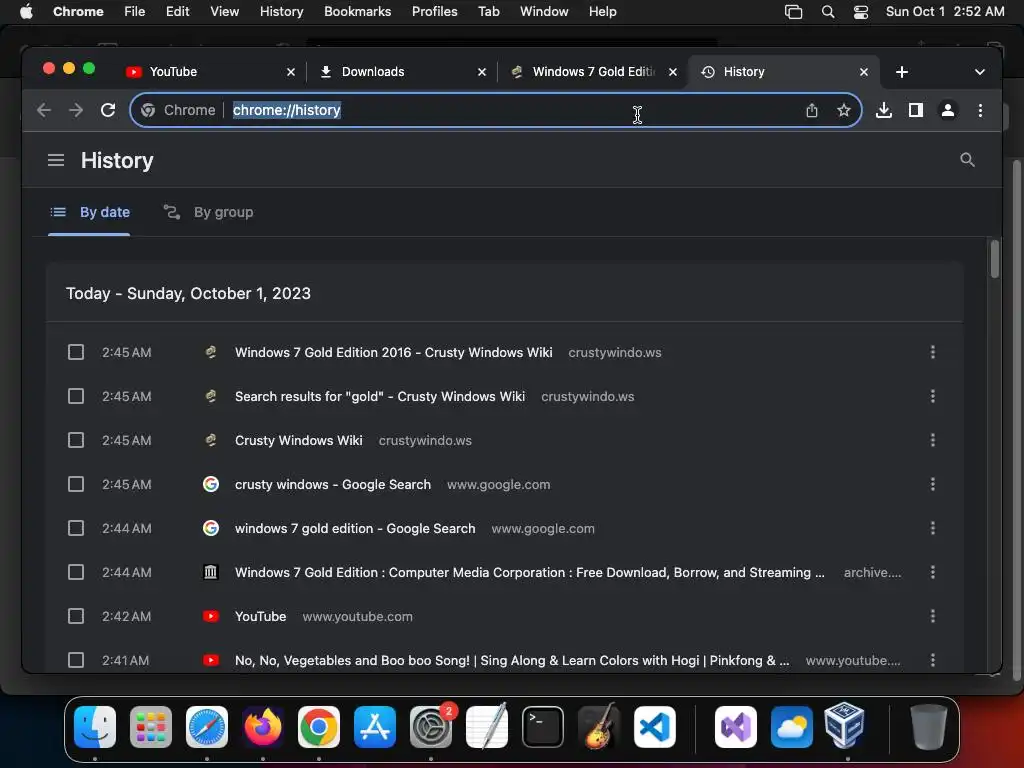Image resolution: width=1024 pixels, height=768 pixels.
Task: Open the History hamburger menu
Action: click(x=56, y=160)
